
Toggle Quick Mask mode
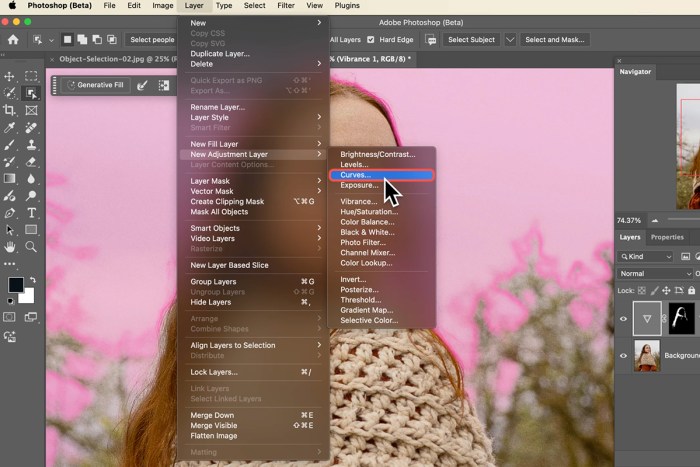click(9, 317)
